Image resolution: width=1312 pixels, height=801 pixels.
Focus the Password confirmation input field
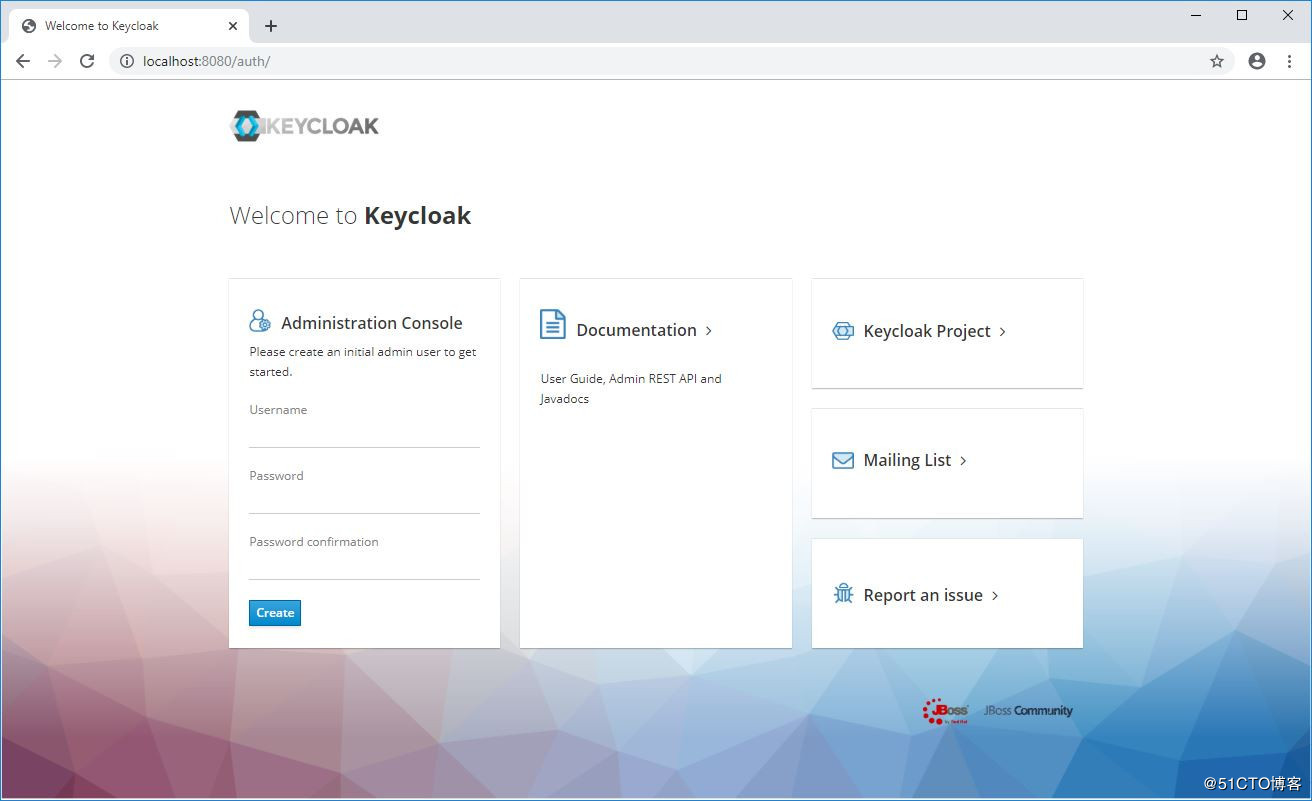(x=364, y=566)
